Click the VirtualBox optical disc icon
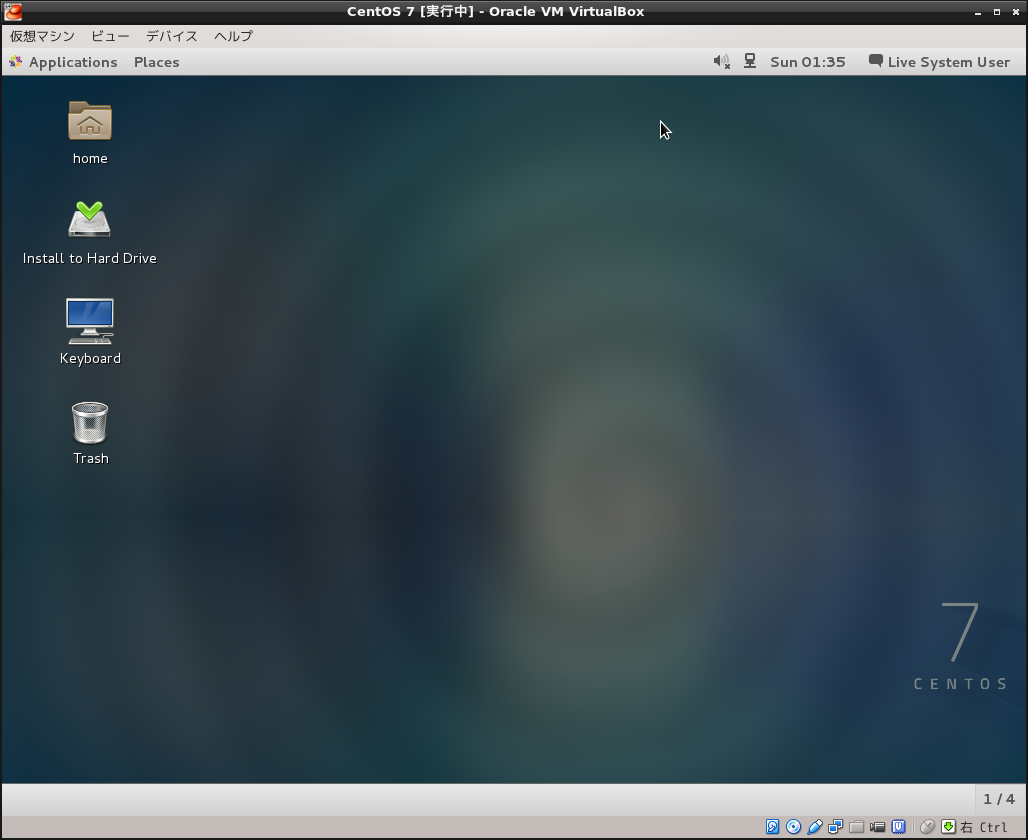The width and height of the screenshot is (1028, 840). pyautogui.click(x=793, y=827)
